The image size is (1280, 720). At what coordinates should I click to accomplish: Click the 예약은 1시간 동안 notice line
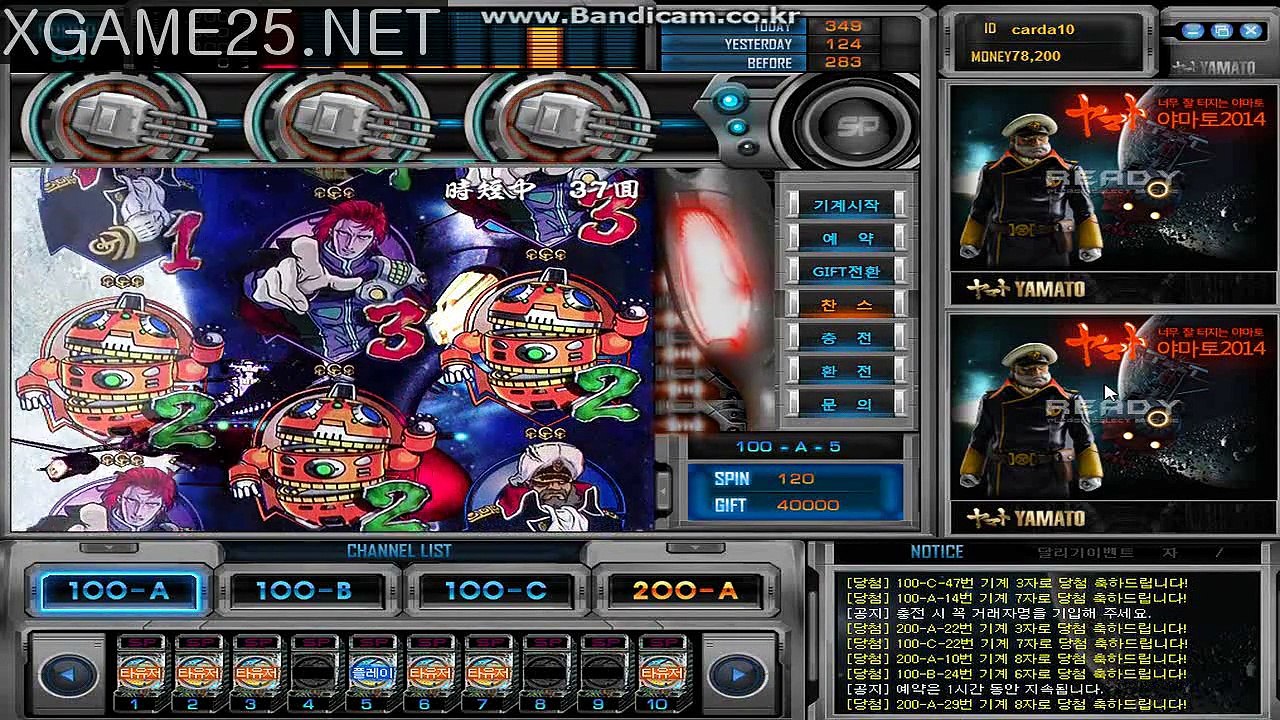(x=974, y=690)
